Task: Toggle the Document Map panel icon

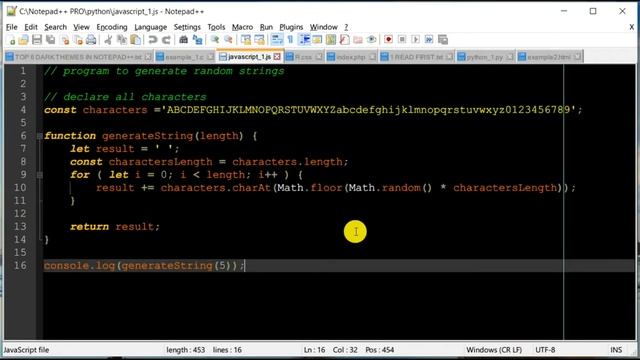Action: click(x=331, y=40)
